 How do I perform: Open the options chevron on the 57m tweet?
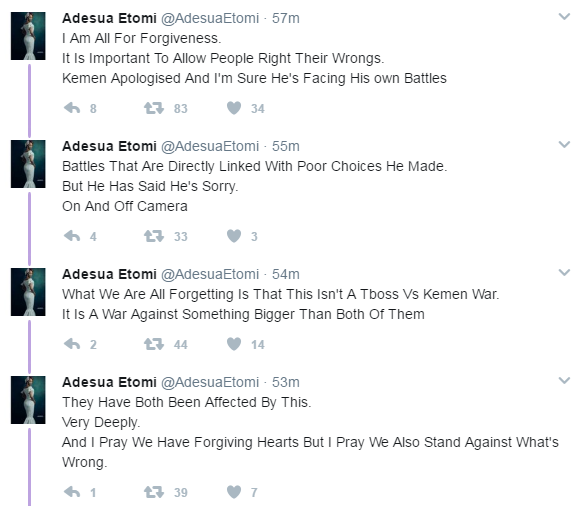click(x=564, y=17)
